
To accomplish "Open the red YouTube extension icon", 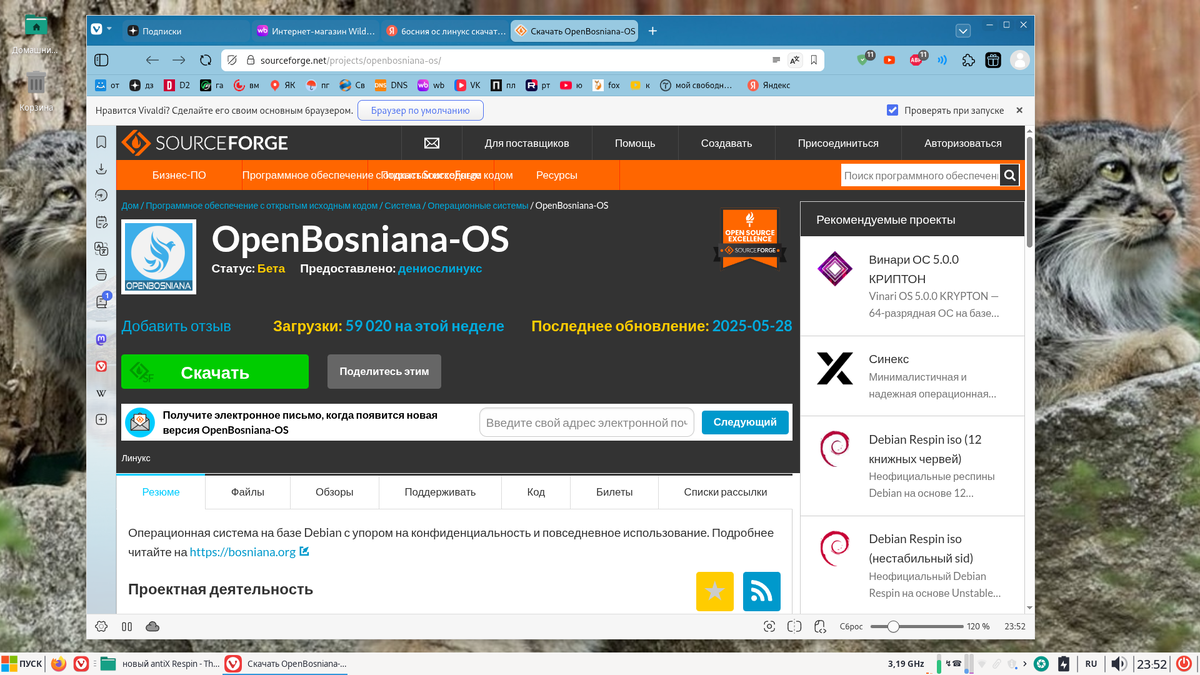I will [890, 60].
